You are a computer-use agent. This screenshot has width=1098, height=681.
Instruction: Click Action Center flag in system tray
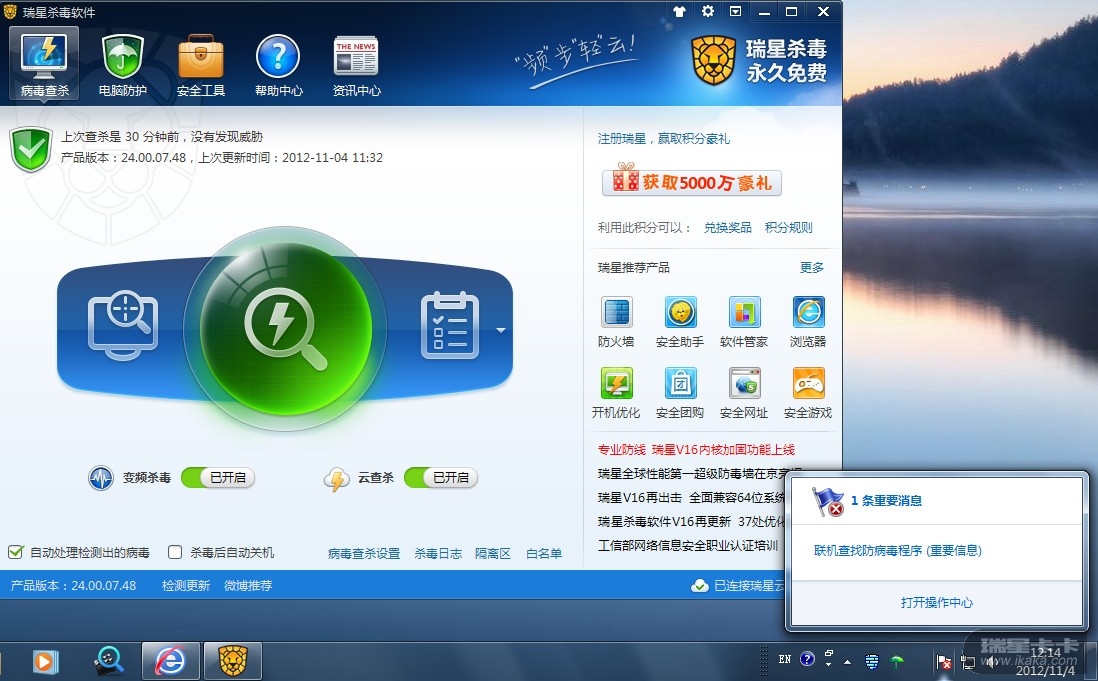(x=944, y=661)
